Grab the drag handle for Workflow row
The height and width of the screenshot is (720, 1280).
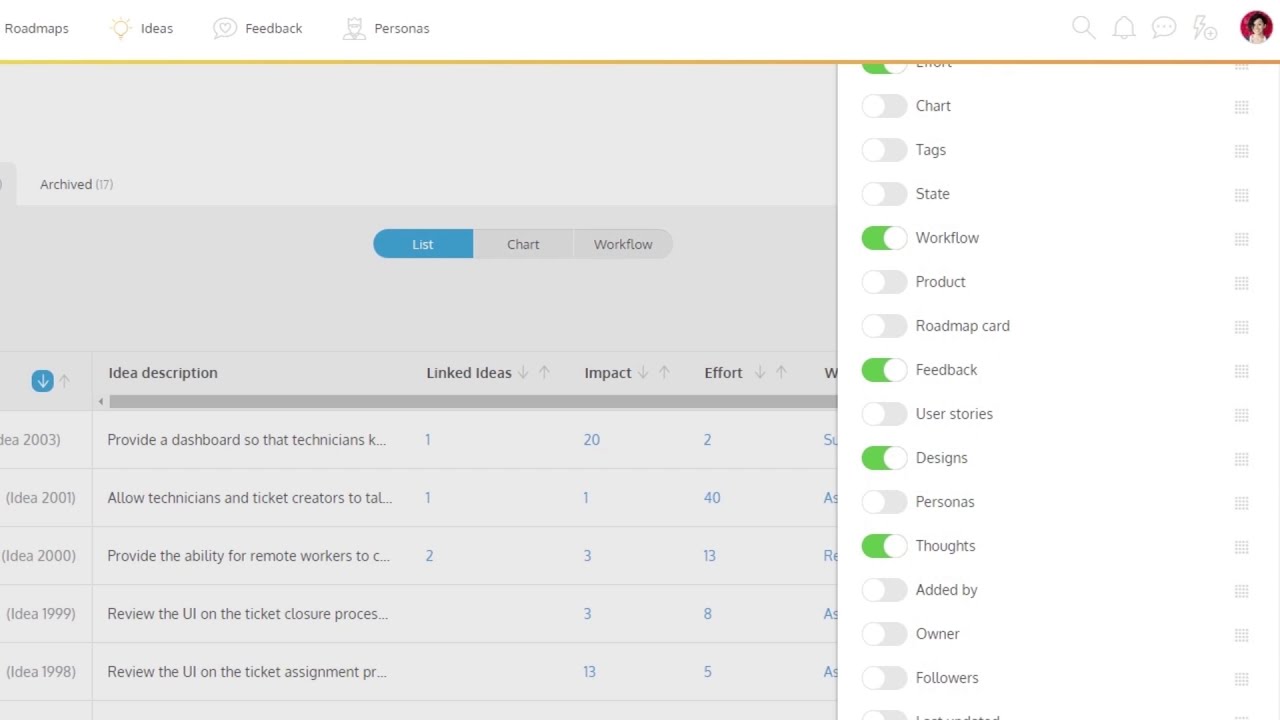(1241, 239)
